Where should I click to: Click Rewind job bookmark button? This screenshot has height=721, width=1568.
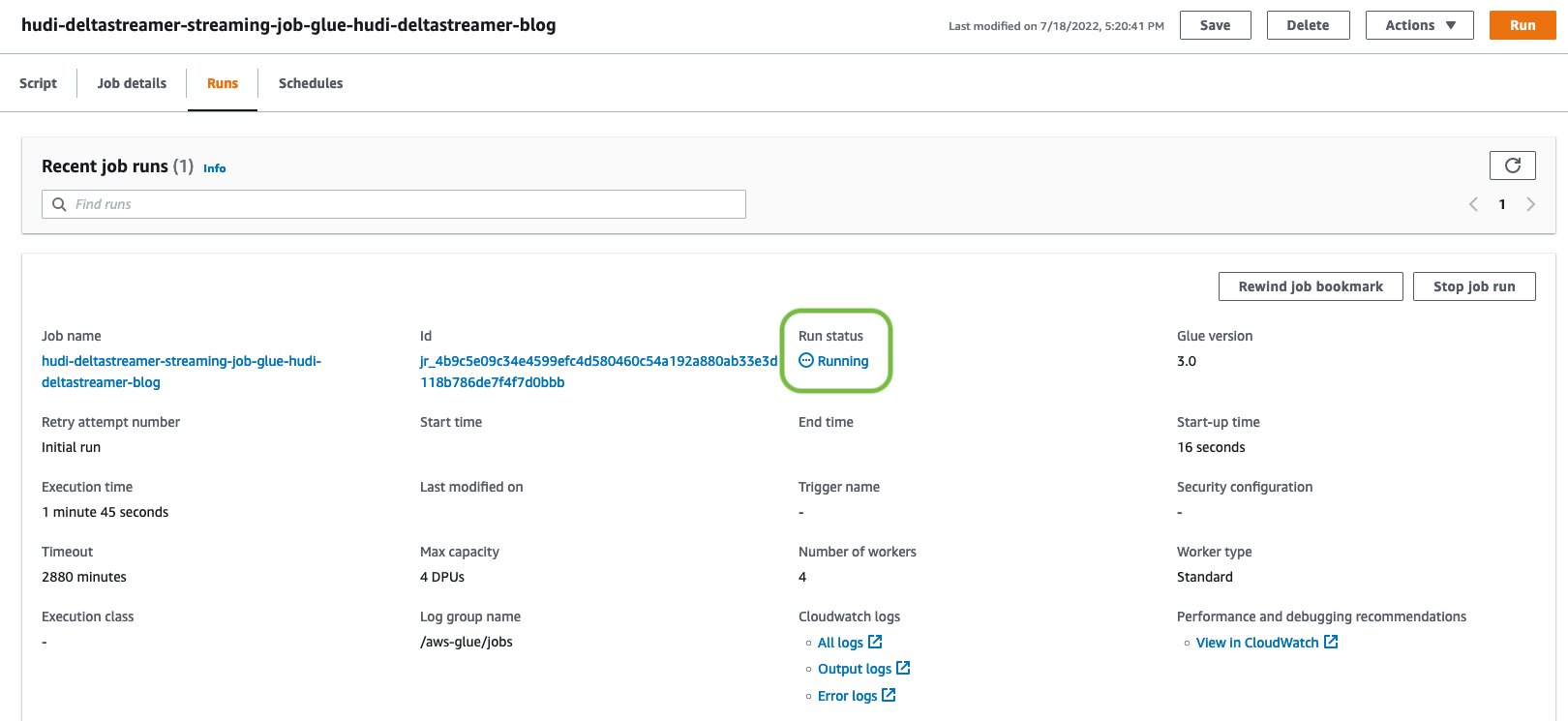[x=1311, y=286]
